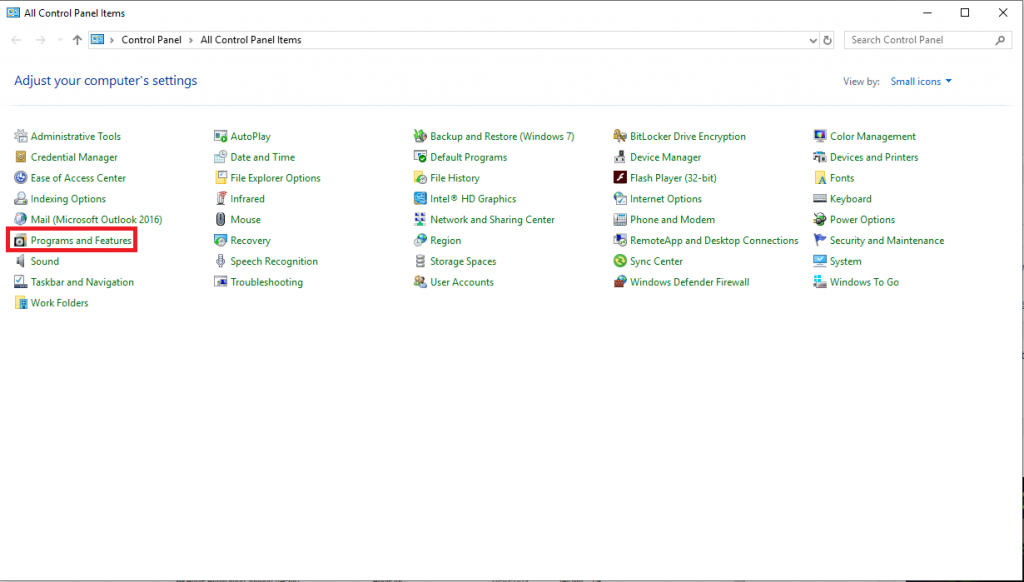
Task: Click the Windows Defender Firewall icon
Action: pos(620,283)
